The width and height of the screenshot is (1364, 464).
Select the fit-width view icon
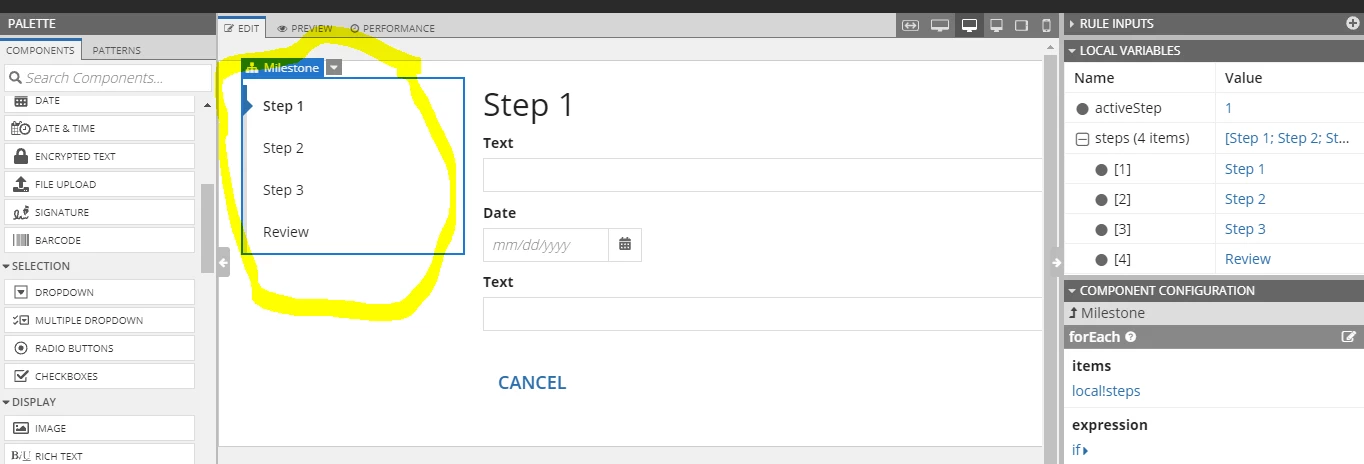pyautogui.click(x=910, y=25)
